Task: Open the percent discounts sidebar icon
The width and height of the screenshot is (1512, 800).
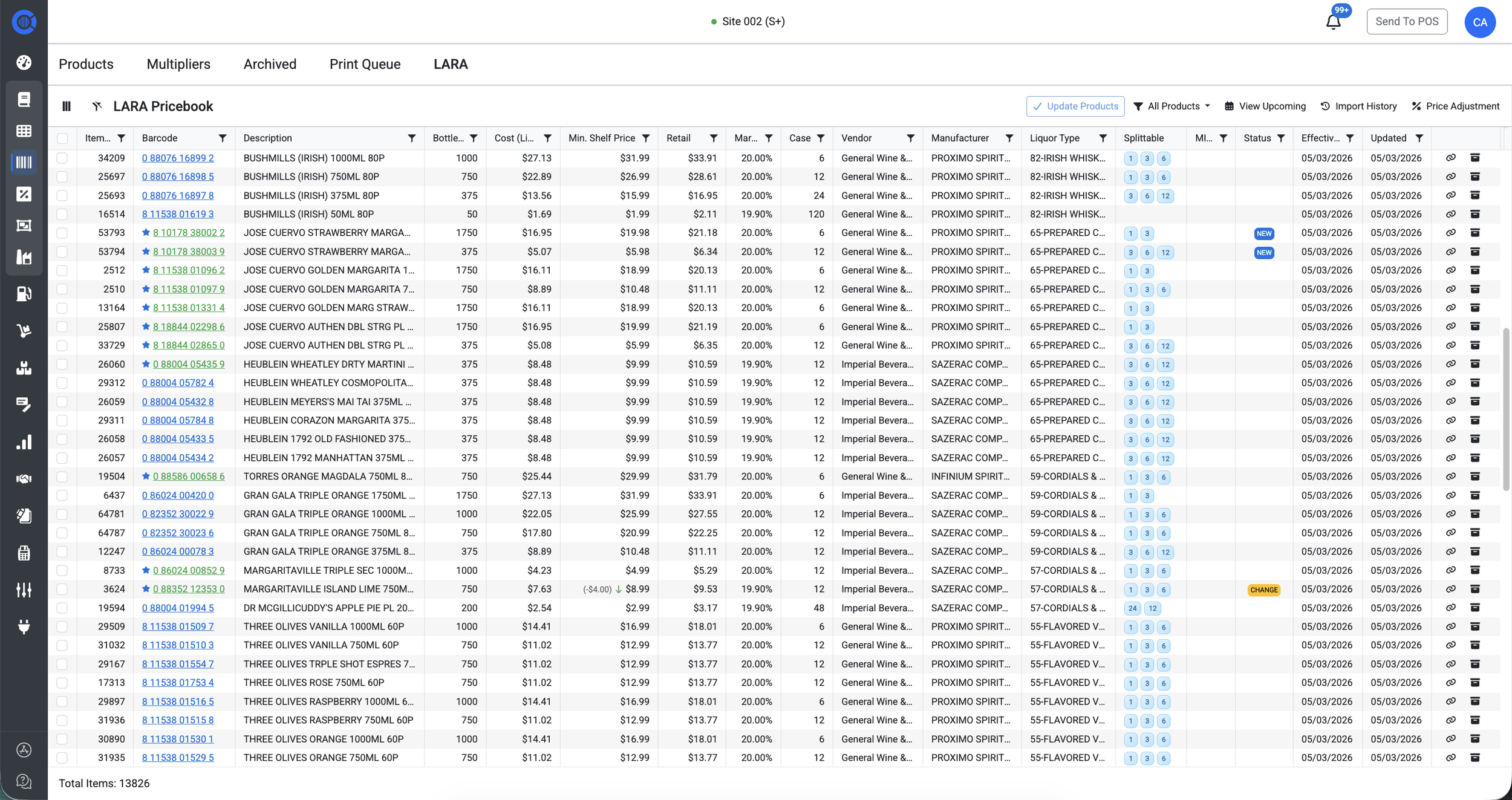Action: tap(24, 194)
